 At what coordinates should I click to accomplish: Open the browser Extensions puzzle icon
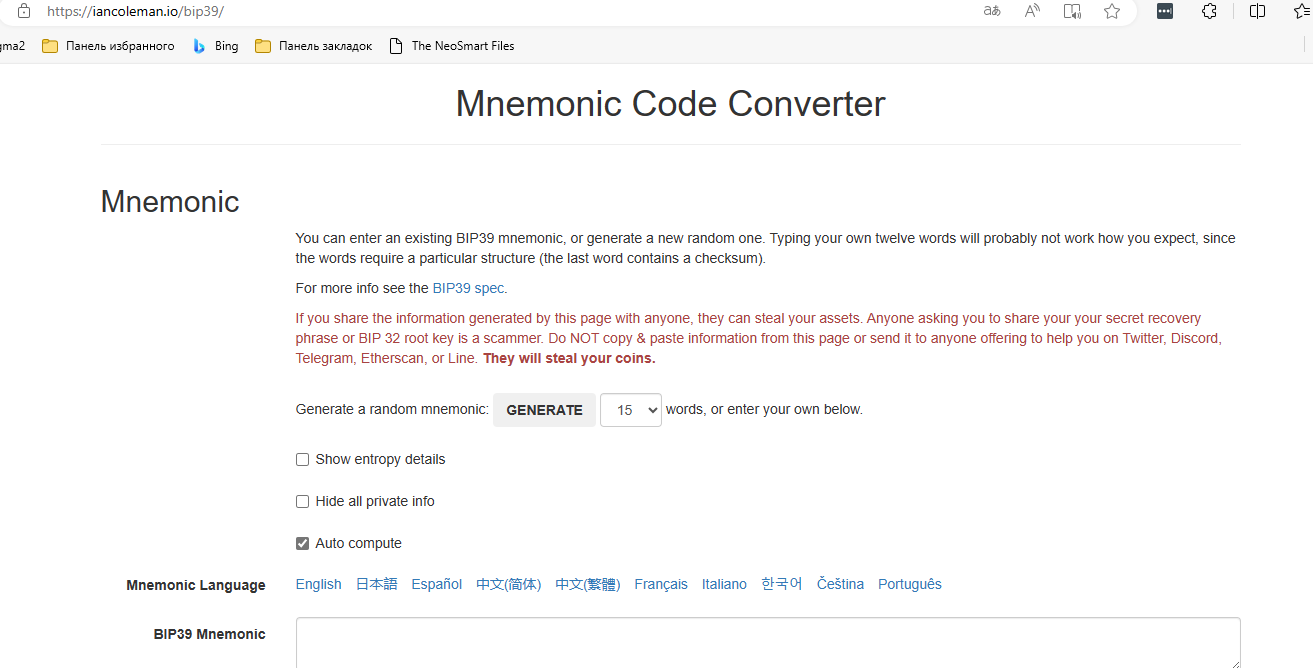point(1209,11)
